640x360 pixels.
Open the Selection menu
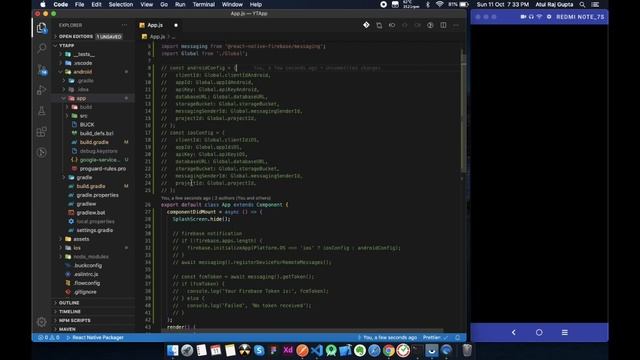click(x=120, y=4)
